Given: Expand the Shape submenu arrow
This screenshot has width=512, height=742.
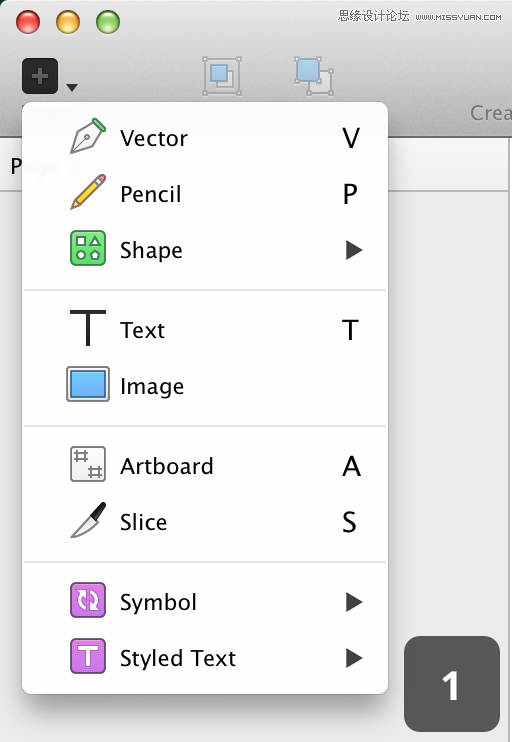Looking at the screenshot, I should 354,250.
